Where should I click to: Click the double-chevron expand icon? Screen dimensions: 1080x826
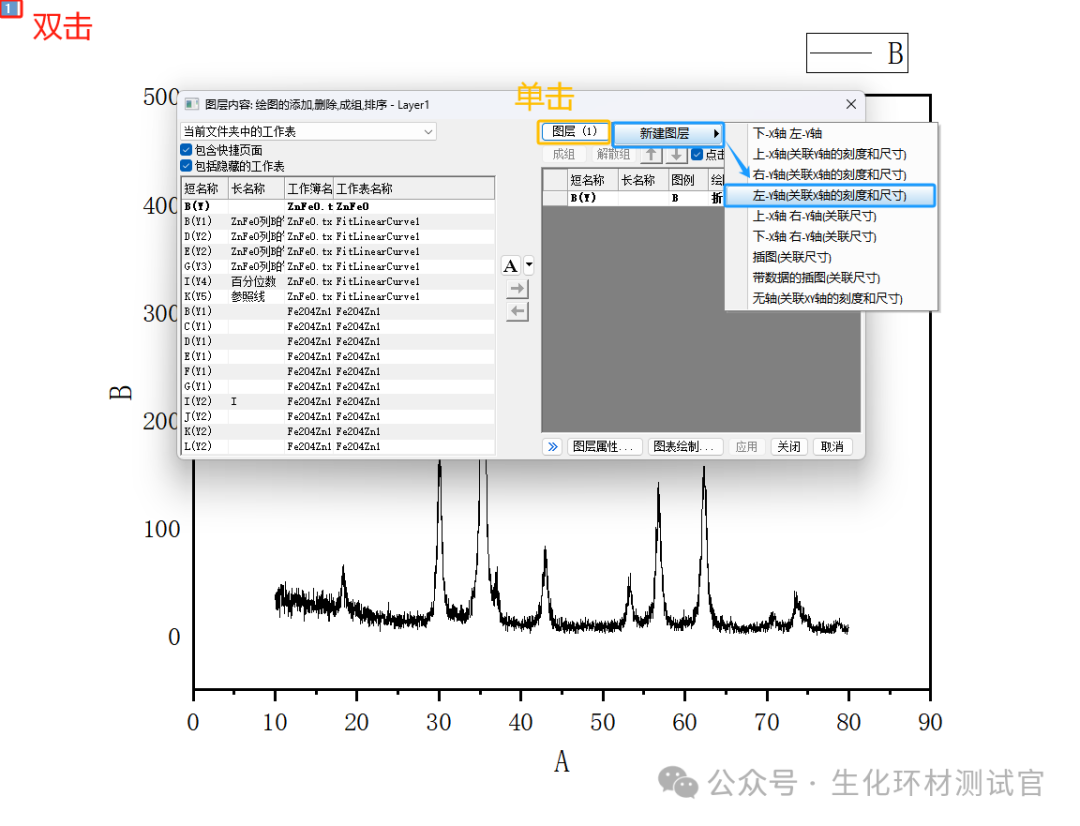pyautogui.click(x=552, y=446)
